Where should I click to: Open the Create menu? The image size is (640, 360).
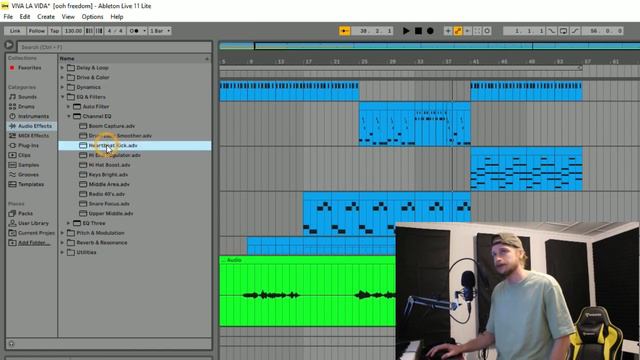pyautogui.click(x=46, y=17)
